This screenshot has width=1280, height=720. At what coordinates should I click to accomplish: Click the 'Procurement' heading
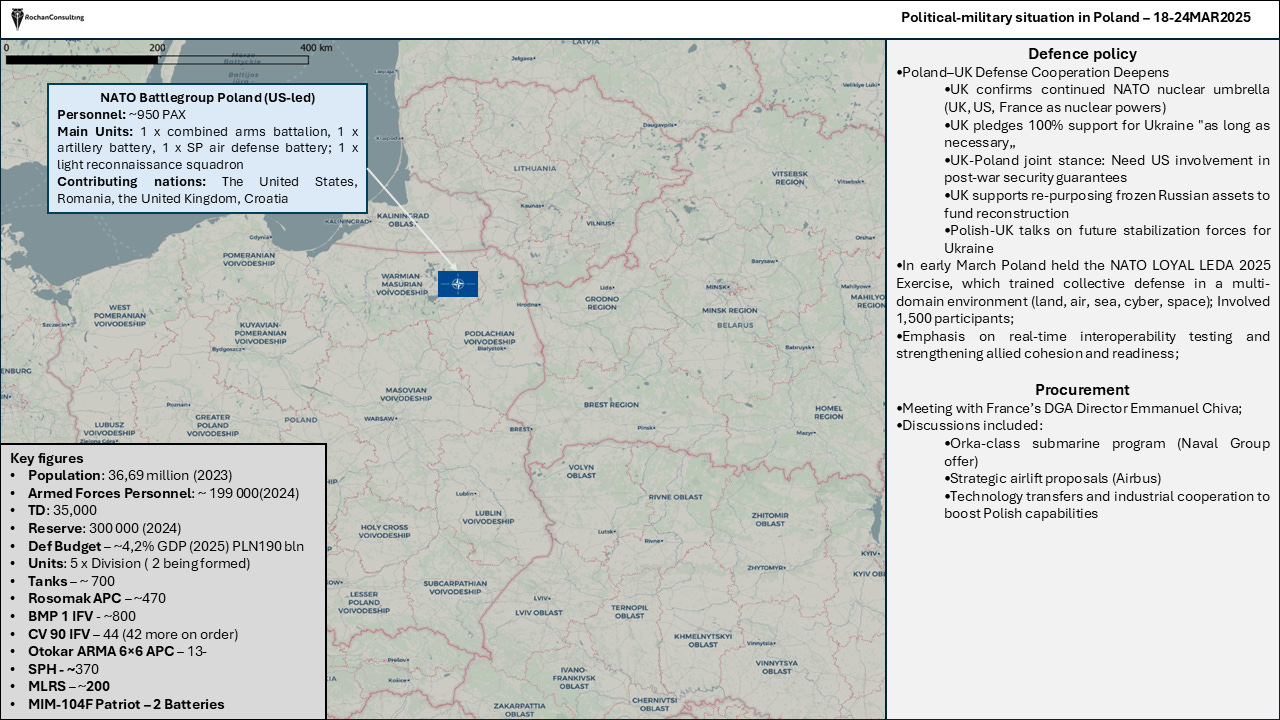1082,390
